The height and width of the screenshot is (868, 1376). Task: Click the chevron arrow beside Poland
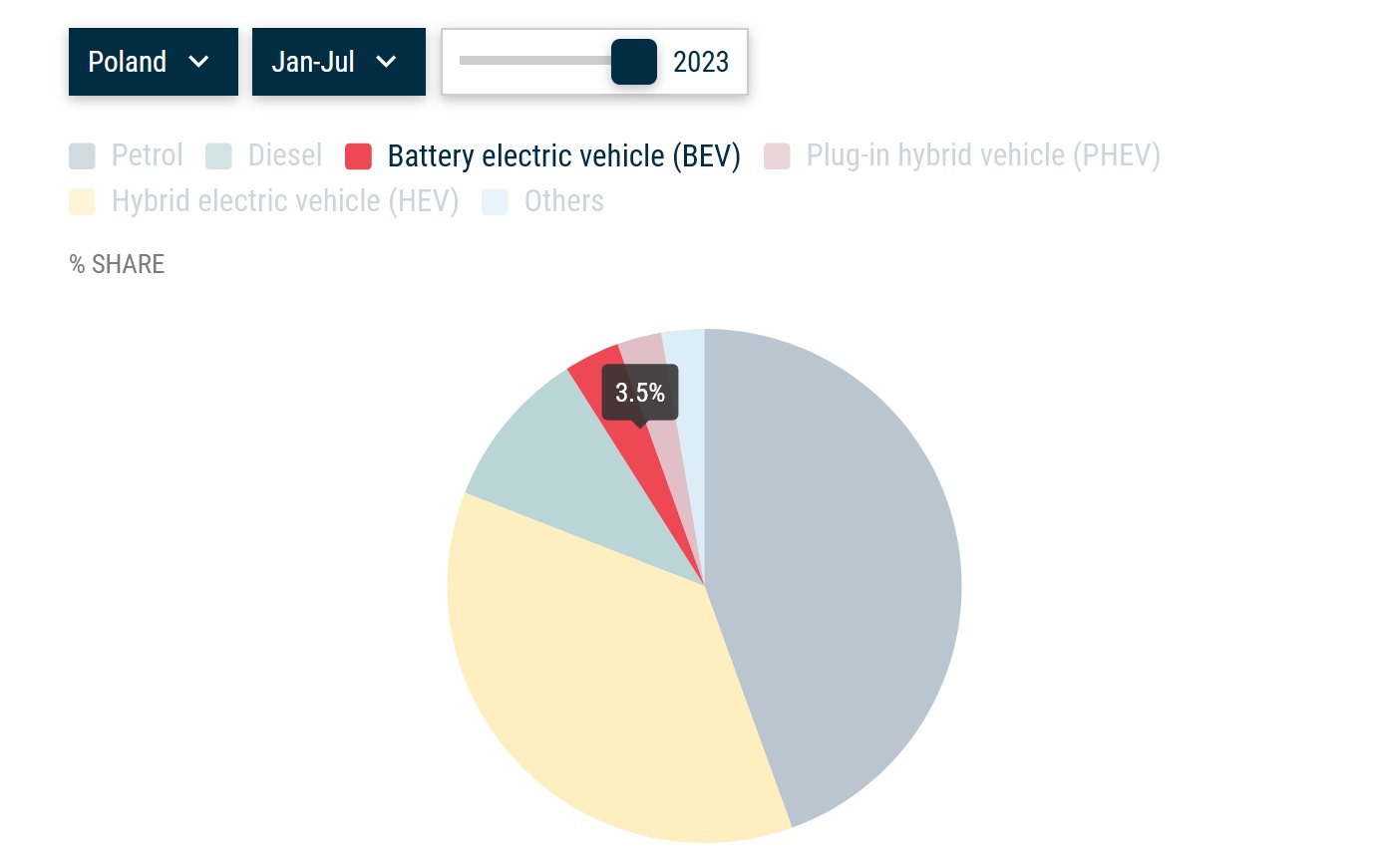pos(199,62)
